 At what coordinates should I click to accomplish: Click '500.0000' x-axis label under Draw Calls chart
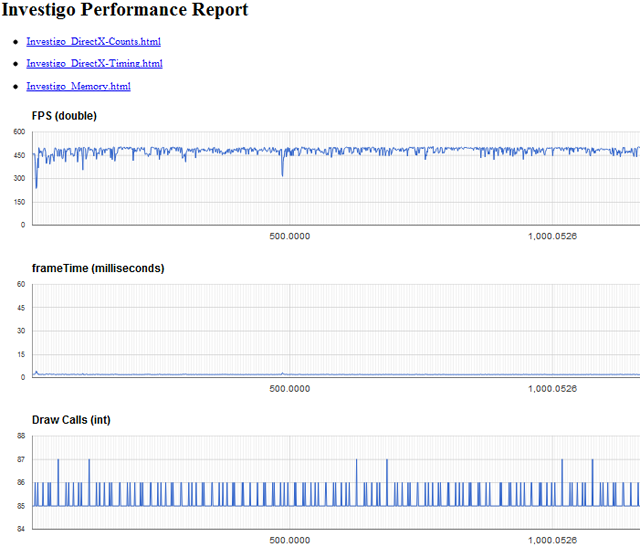[x=290, y=540]
